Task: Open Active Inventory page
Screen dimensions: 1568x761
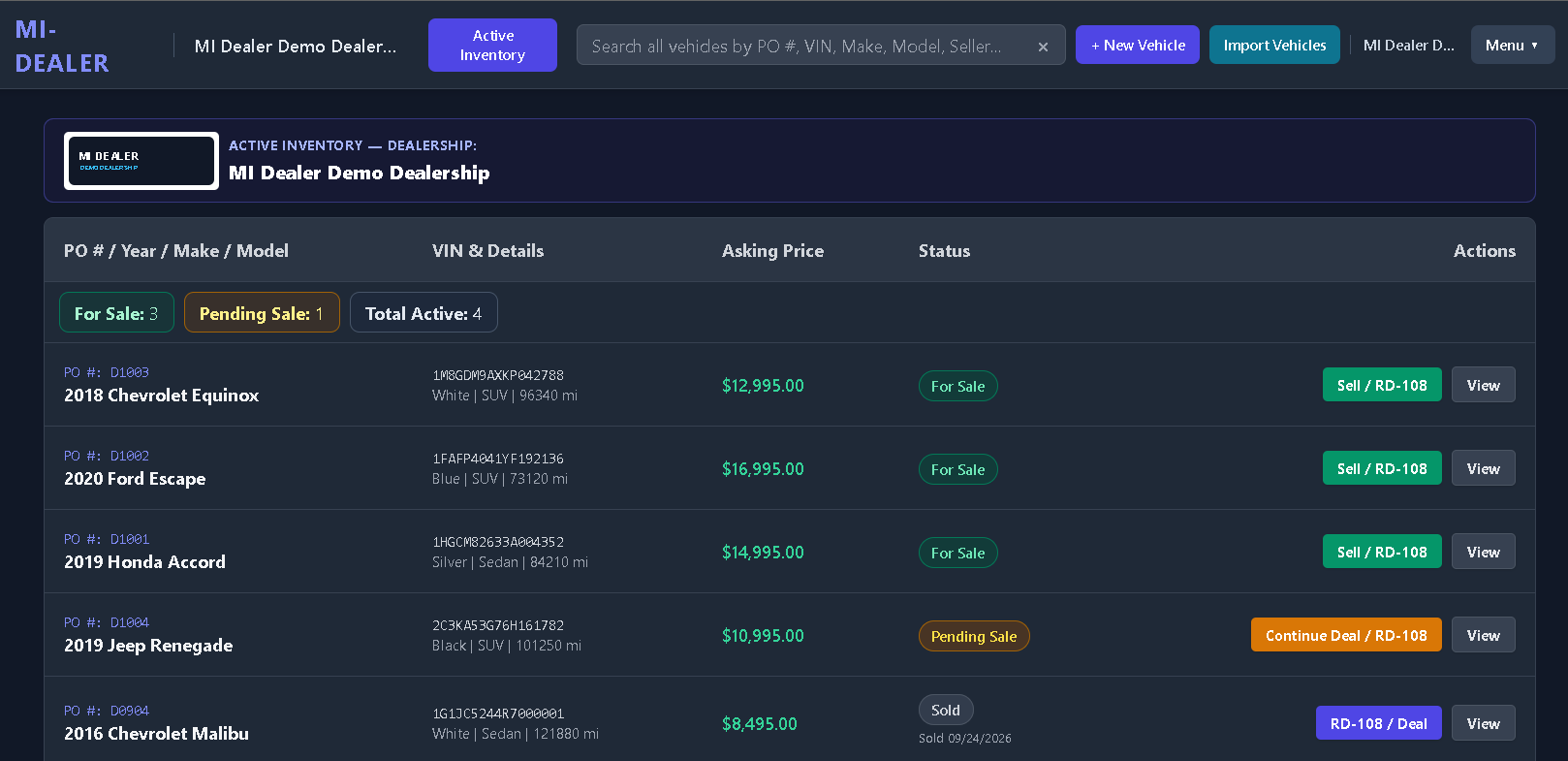Action: pyautogui.click(x=492, y=45)
